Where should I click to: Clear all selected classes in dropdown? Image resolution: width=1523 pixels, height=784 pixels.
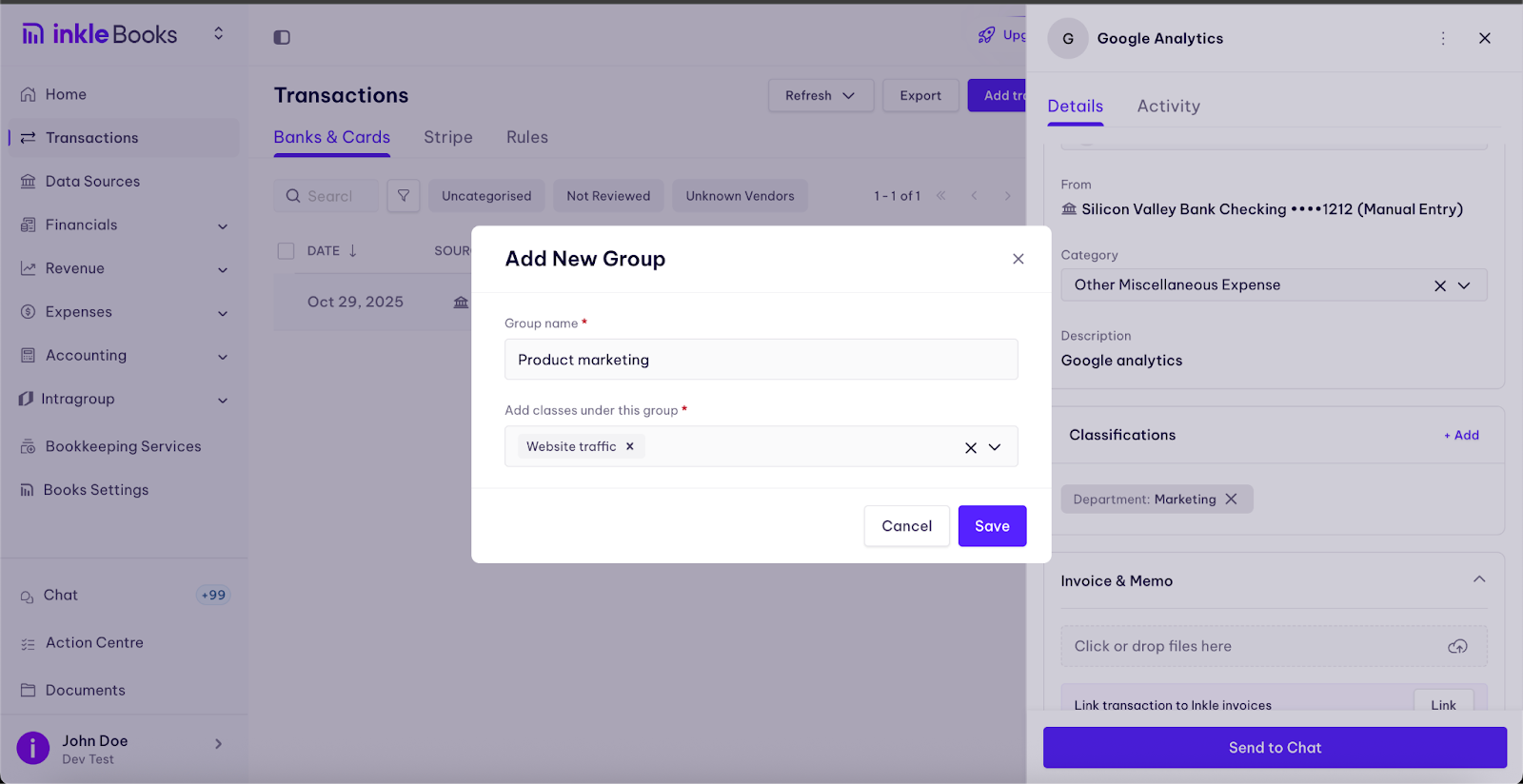coord(971,447)
